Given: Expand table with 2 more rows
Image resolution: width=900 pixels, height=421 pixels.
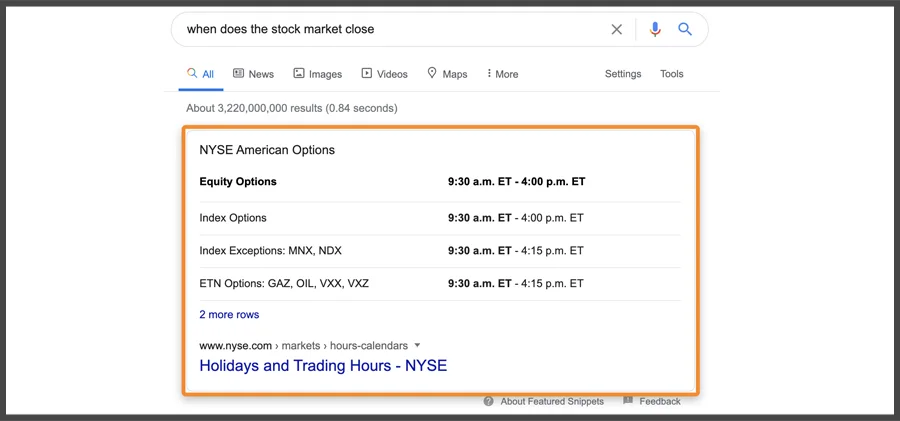Looking at the screenshot, I should click(229, 314).
